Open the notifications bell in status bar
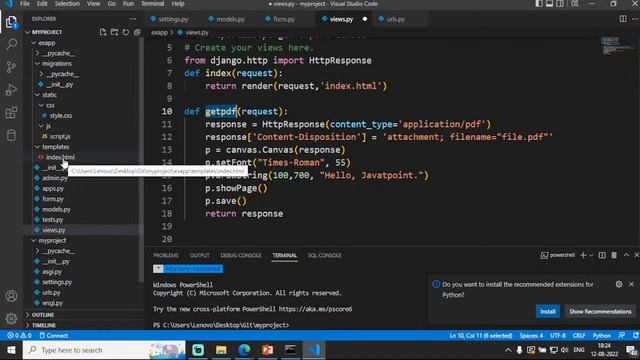 635,336
